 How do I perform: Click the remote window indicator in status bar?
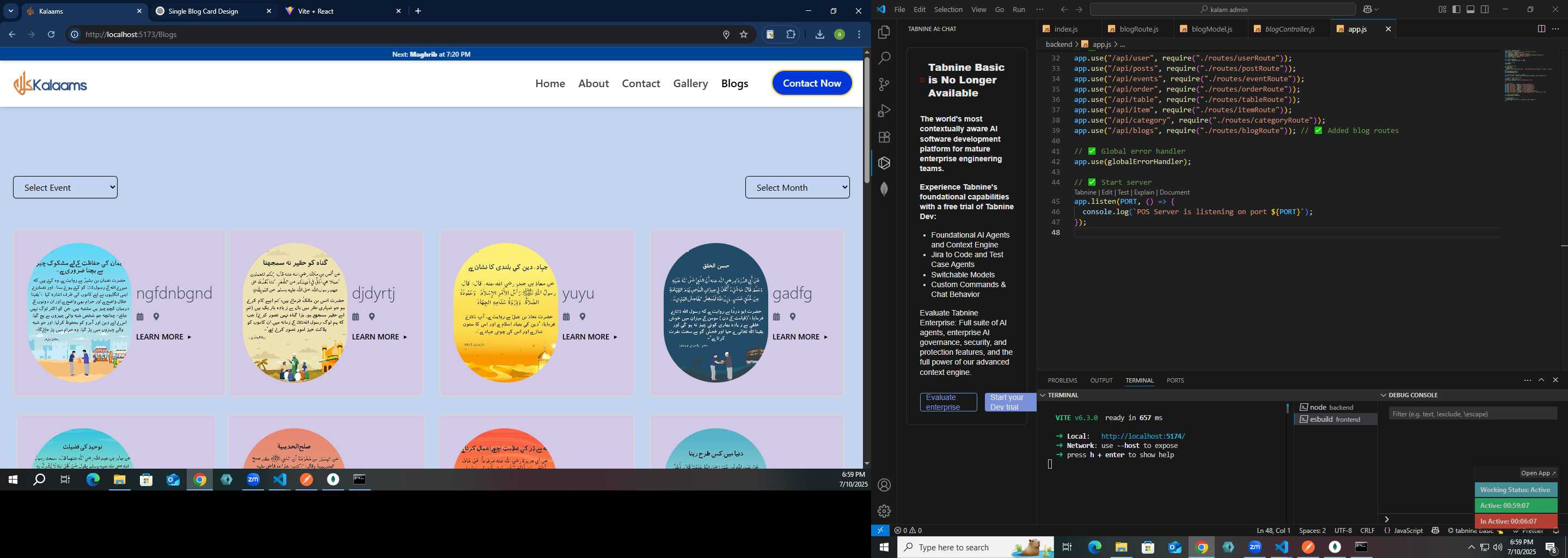880,530
